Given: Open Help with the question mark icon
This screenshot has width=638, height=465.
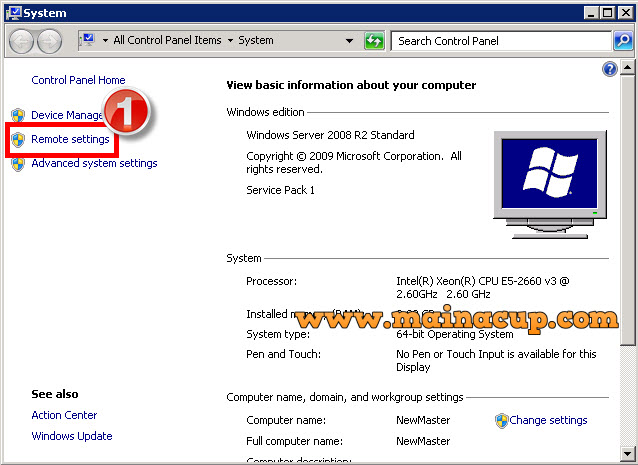Looking at the screenshot, I should 610,69.
